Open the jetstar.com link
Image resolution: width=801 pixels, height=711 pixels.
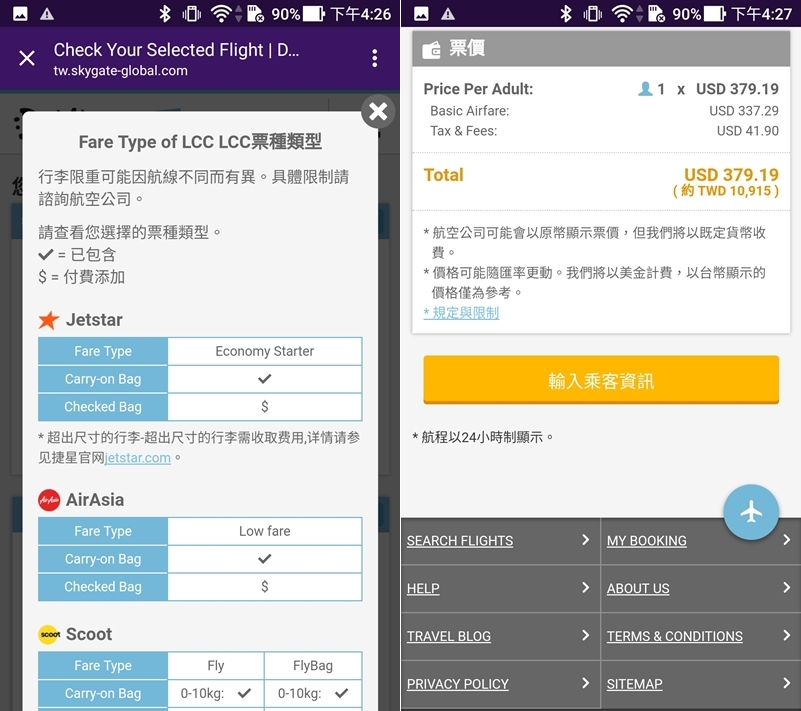(137, 458)
